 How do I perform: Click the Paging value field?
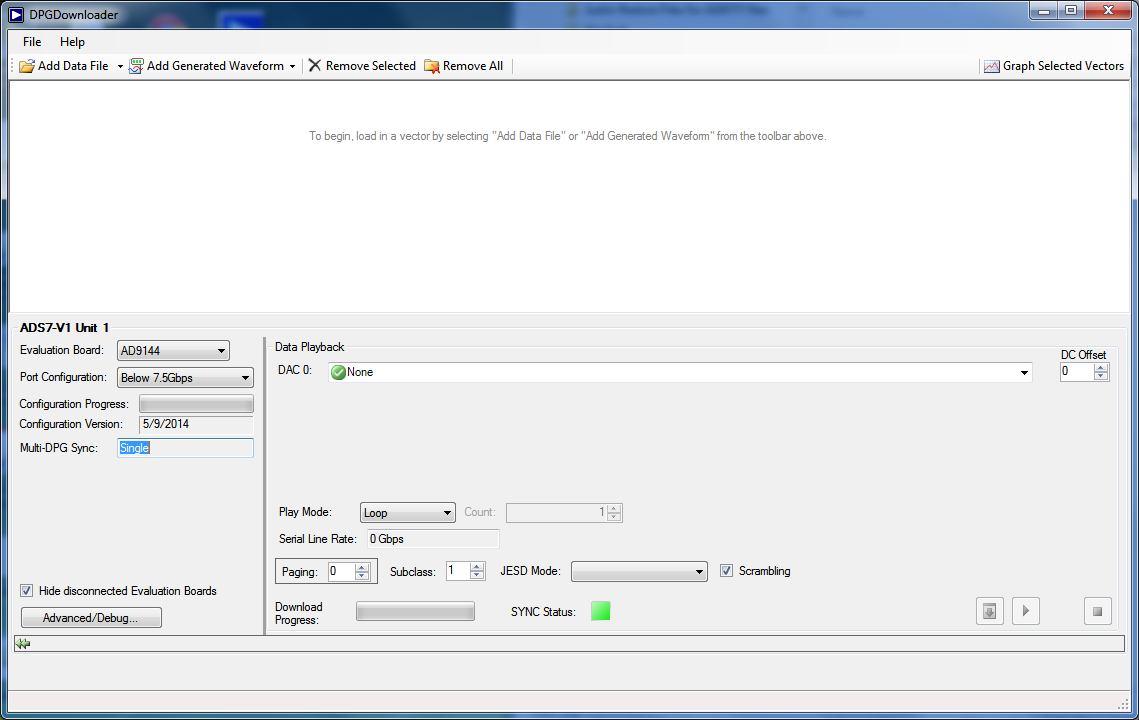point(341,571)
